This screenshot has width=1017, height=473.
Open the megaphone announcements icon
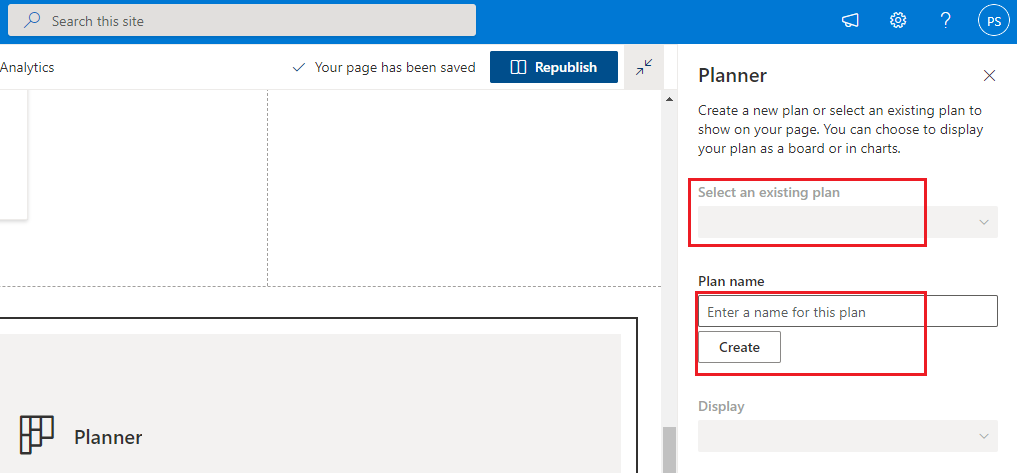pyautogui.click(x=850, y=21)
